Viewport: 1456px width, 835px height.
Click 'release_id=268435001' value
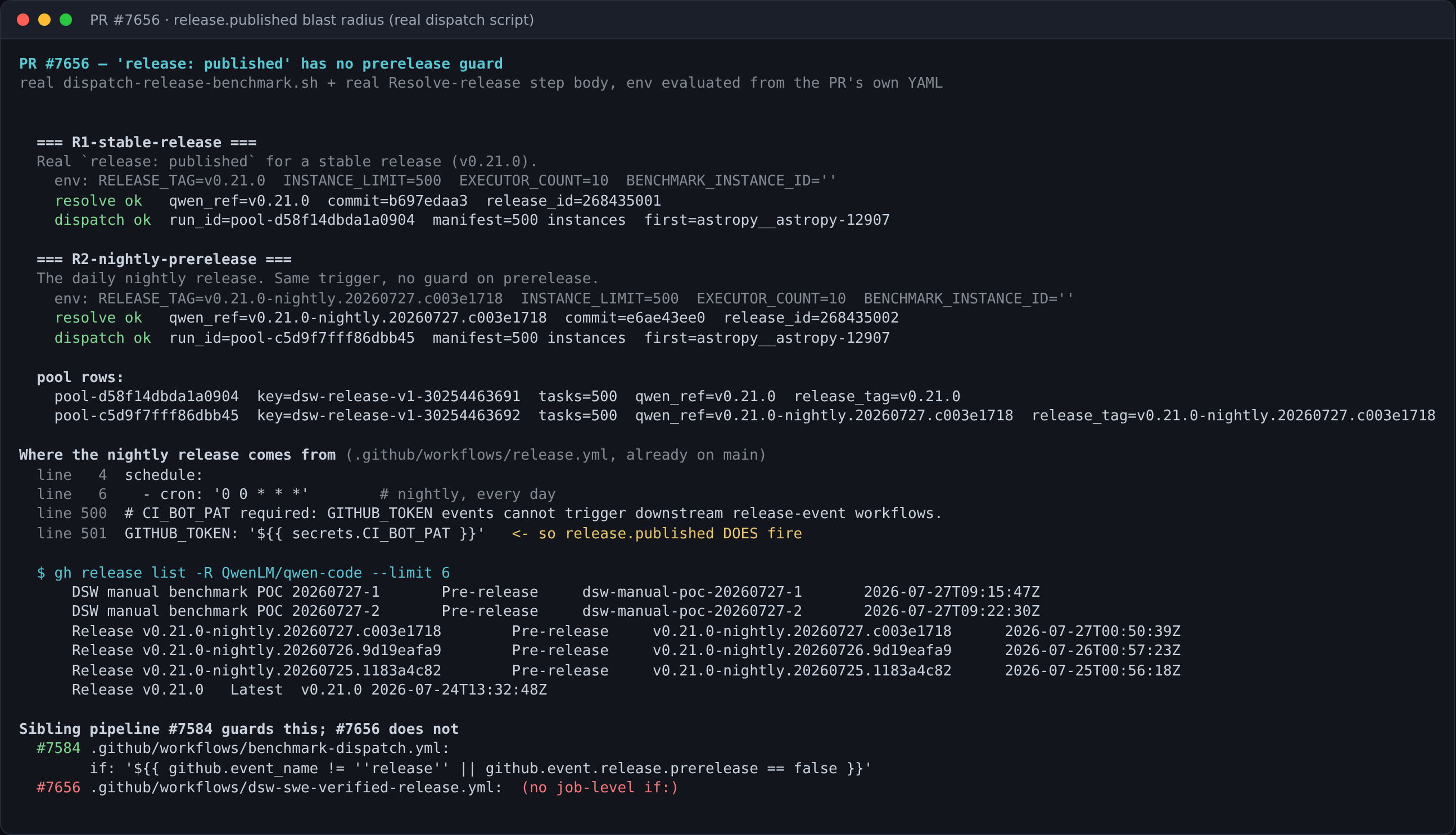[573, 201]
